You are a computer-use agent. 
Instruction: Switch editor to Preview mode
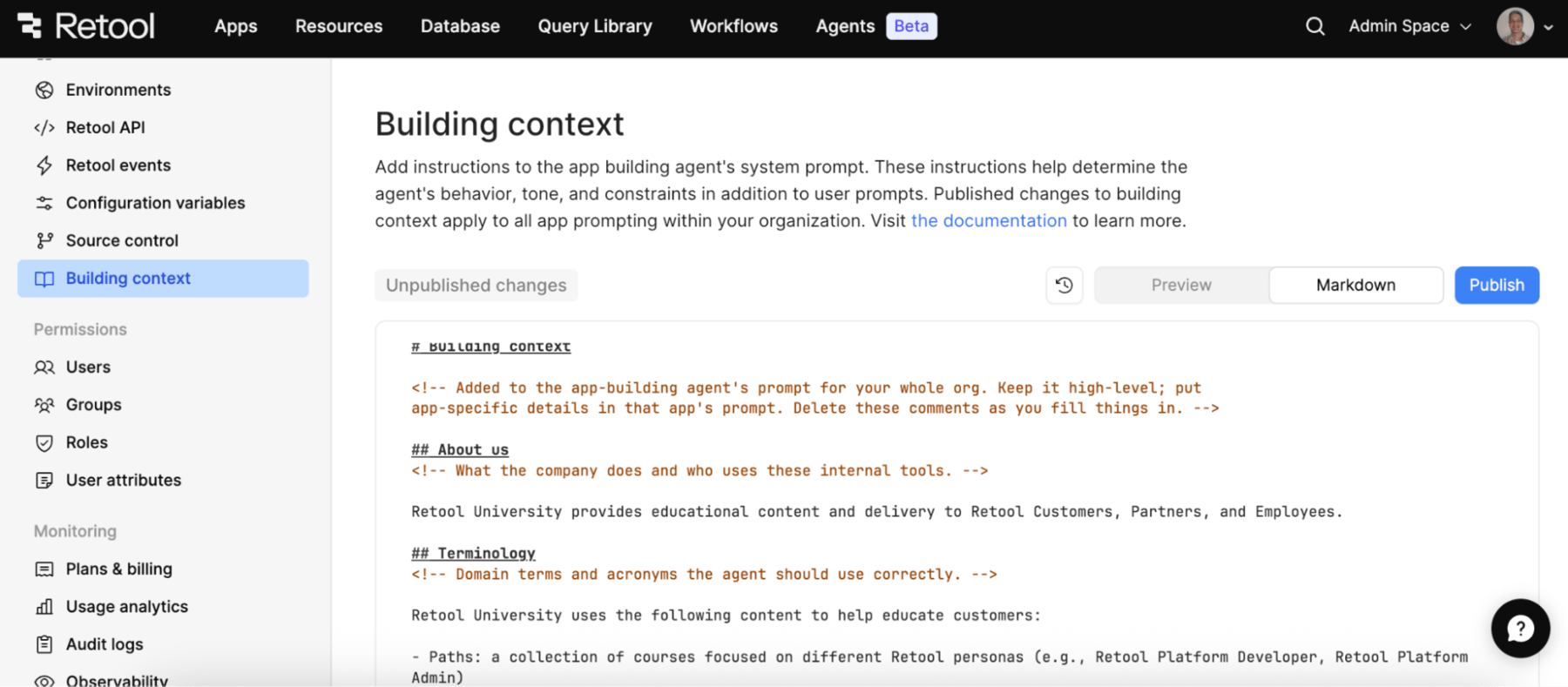pyautogui.click(x=1181, y=285)
